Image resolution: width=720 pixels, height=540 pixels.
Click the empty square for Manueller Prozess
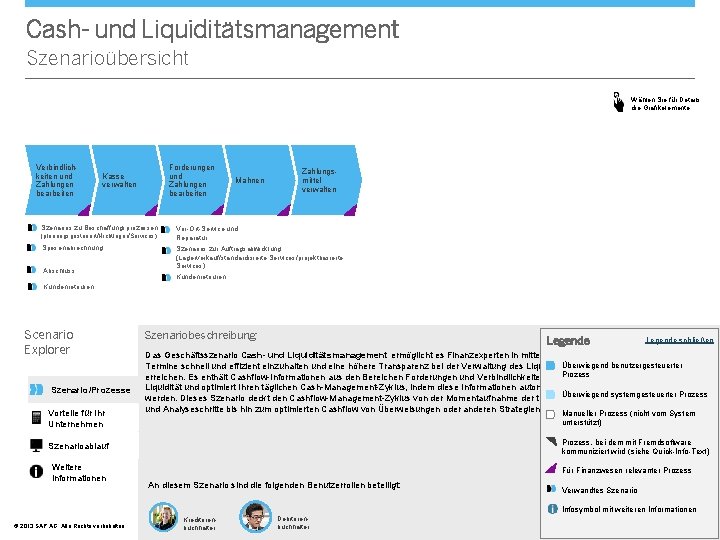[x=551, y=415]
